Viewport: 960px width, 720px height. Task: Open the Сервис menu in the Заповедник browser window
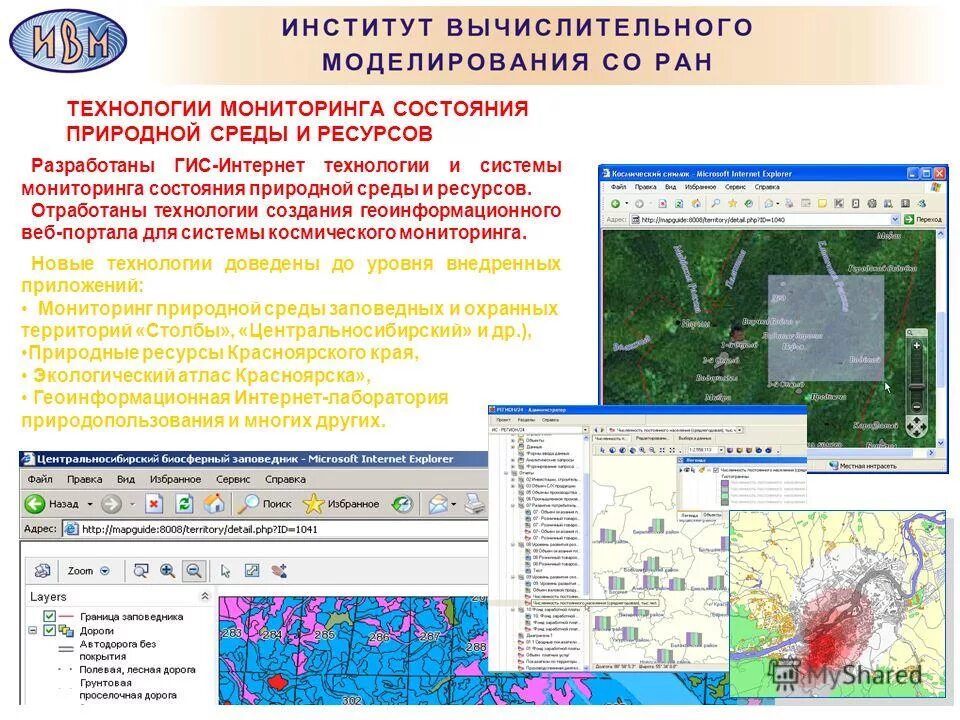[x=233, y=479]
